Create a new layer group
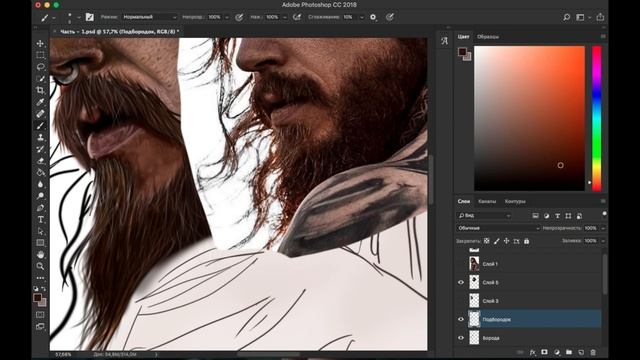Viewport: 640px width, 360px height. pyautogui.click(x=569, y=352)
